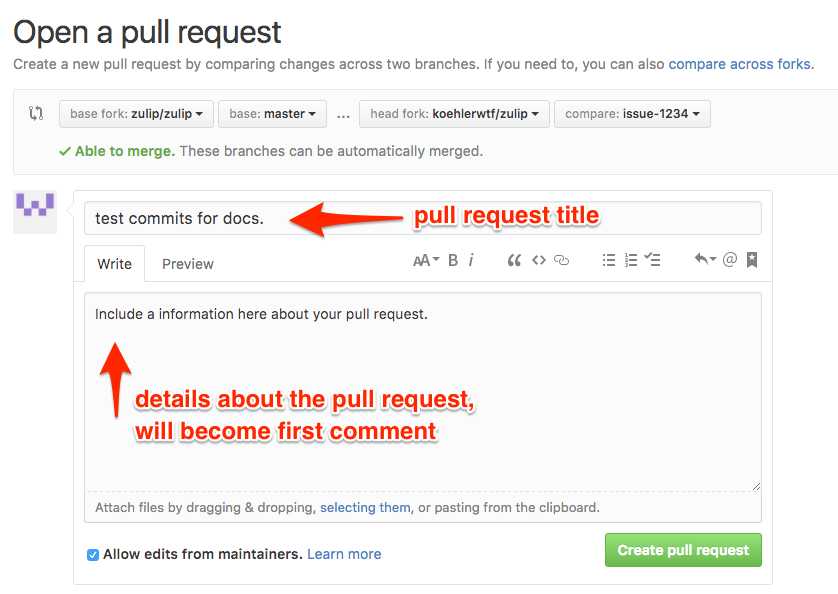The image size is (838, 594).
Task: Mention a user with the @ icon
Action: (x=730, y=260)
